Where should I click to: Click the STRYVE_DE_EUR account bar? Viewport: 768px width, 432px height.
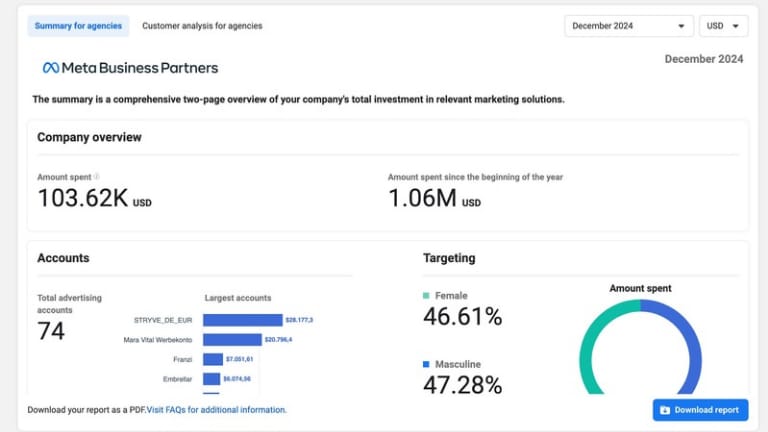click(x=243, y=320)
